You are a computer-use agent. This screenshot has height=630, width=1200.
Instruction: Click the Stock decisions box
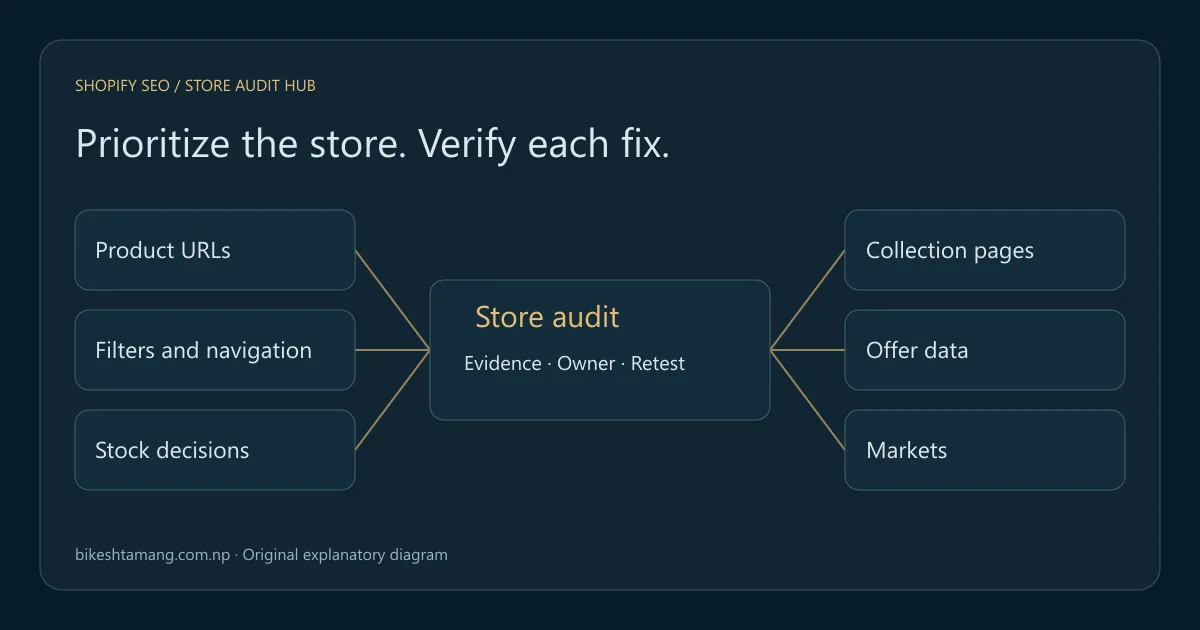[x=215, y=450]
